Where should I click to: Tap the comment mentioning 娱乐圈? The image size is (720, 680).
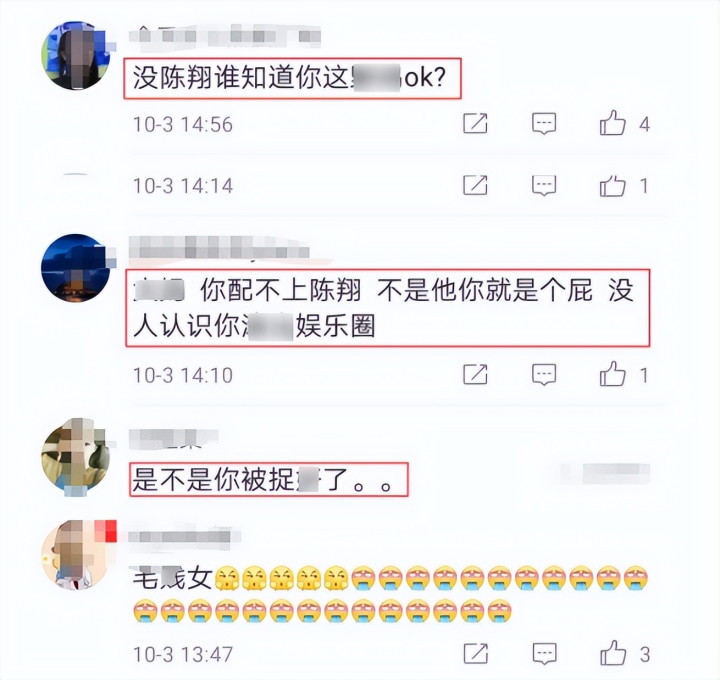(x=388, y=308)
